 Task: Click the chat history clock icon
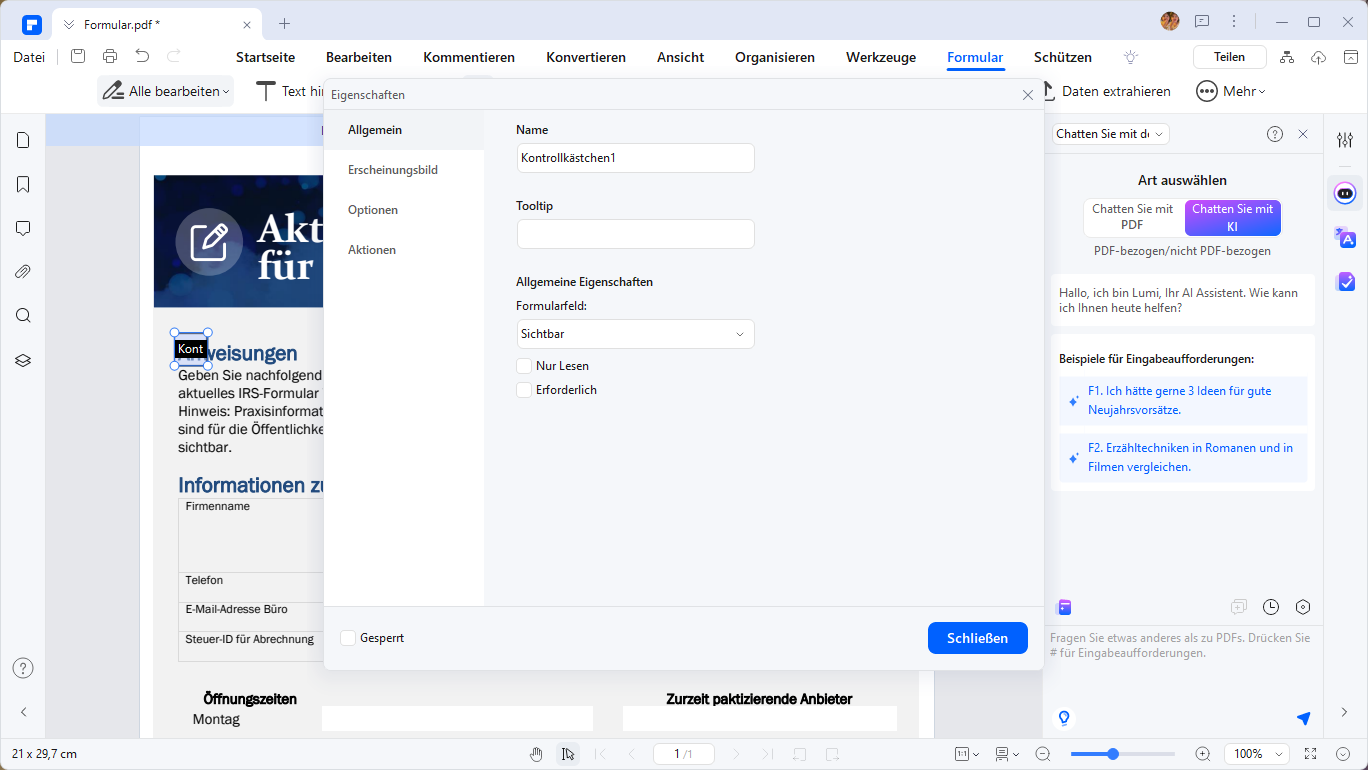pos(1271,607)
